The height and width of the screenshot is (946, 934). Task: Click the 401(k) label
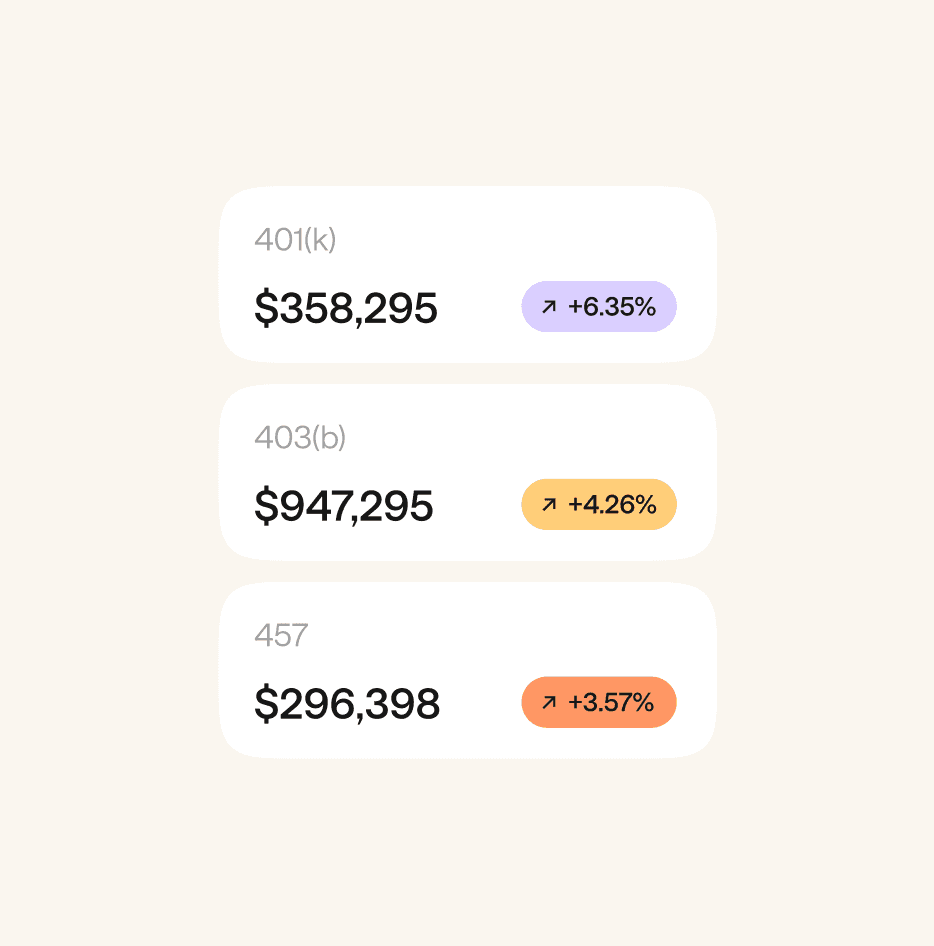pyautogui.click(x=295, y=240)
